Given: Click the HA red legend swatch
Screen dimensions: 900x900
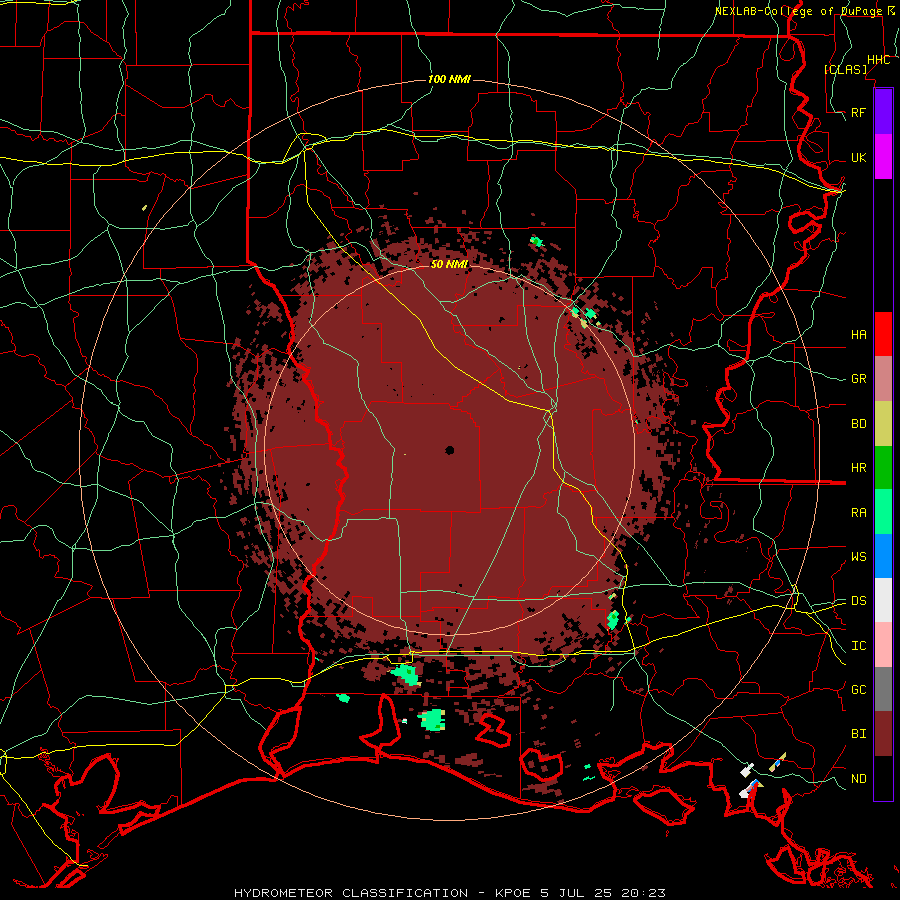Looking at the screenshot, I should pyautogui.click(x=883, y=334).
